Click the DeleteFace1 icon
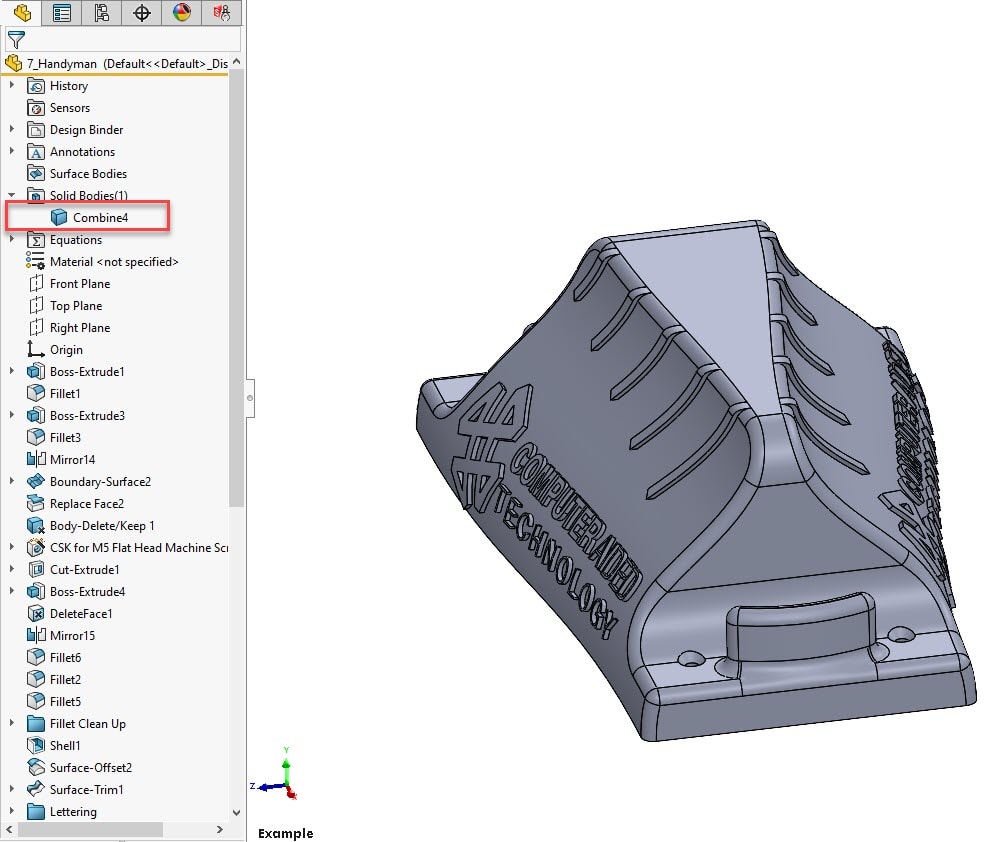 pyautogui.click(x=36, y=614)
